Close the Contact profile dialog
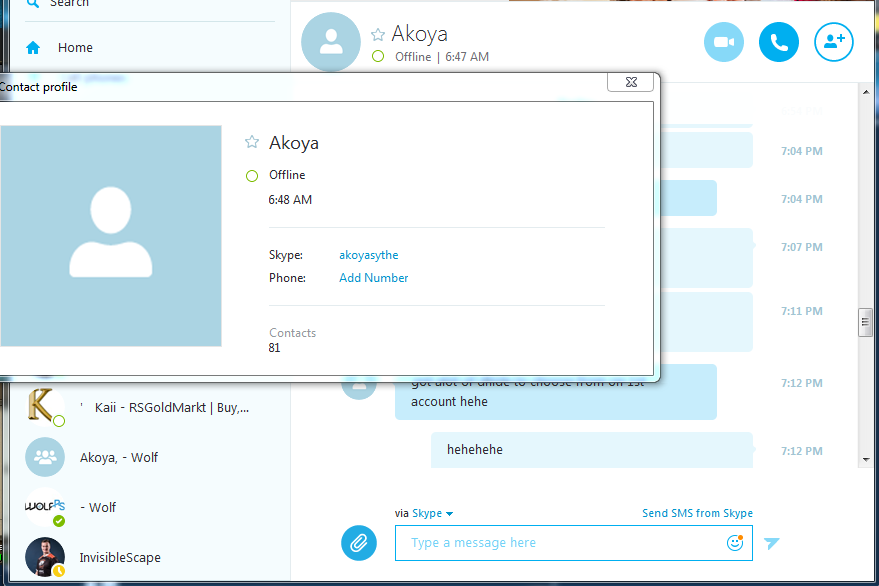879x586 pixels. (x=631, y=82)
